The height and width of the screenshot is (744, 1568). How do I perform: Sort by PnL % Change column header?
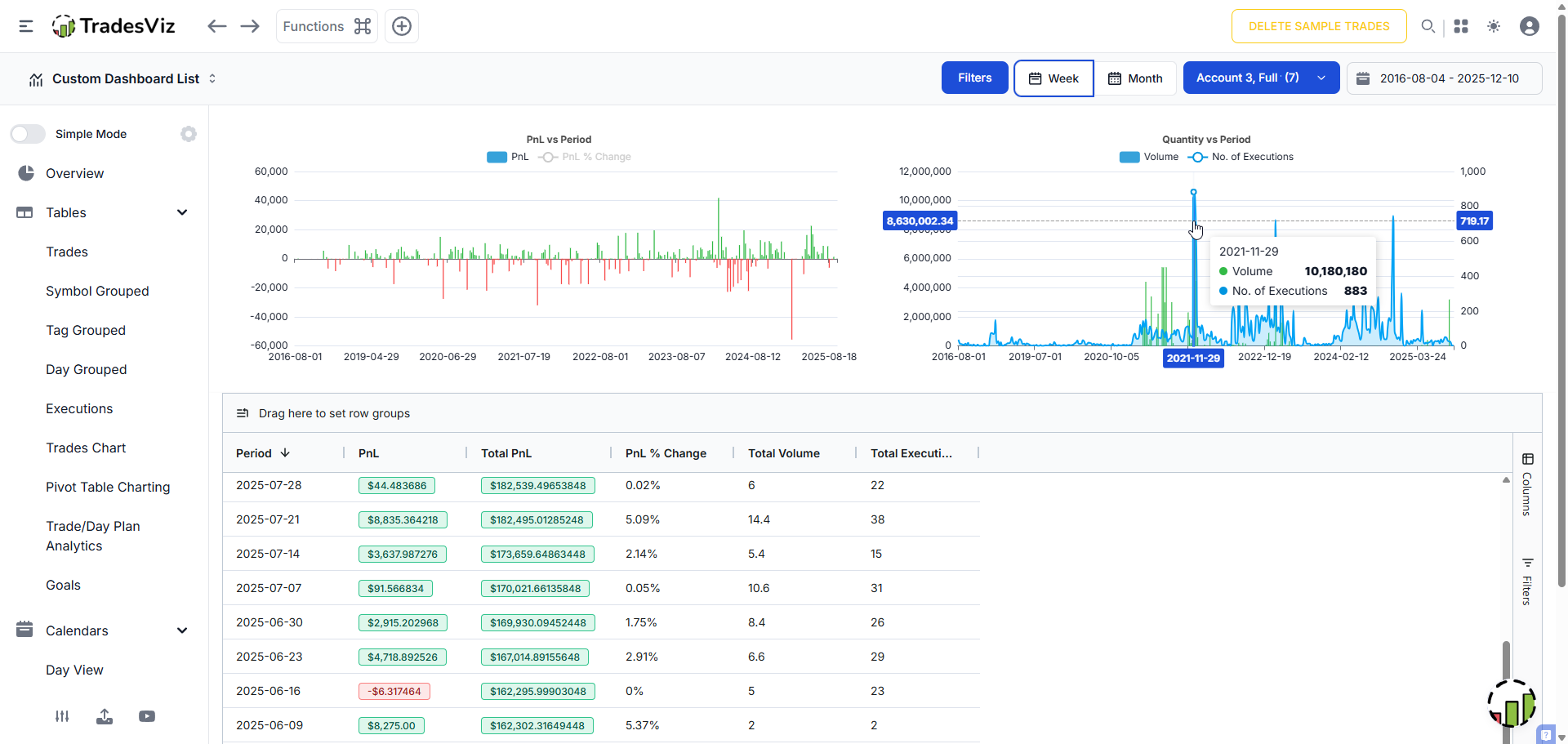[x=666, y=453]
